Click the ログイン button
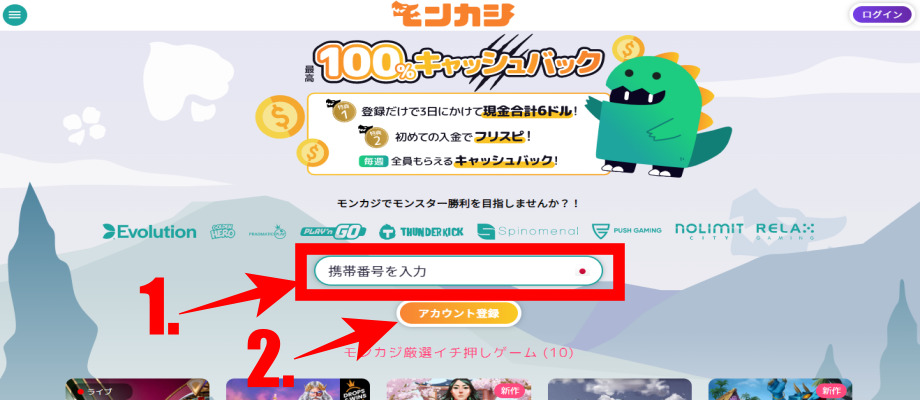920x400 pixels. pyautogui.click(x=882, y=15)
